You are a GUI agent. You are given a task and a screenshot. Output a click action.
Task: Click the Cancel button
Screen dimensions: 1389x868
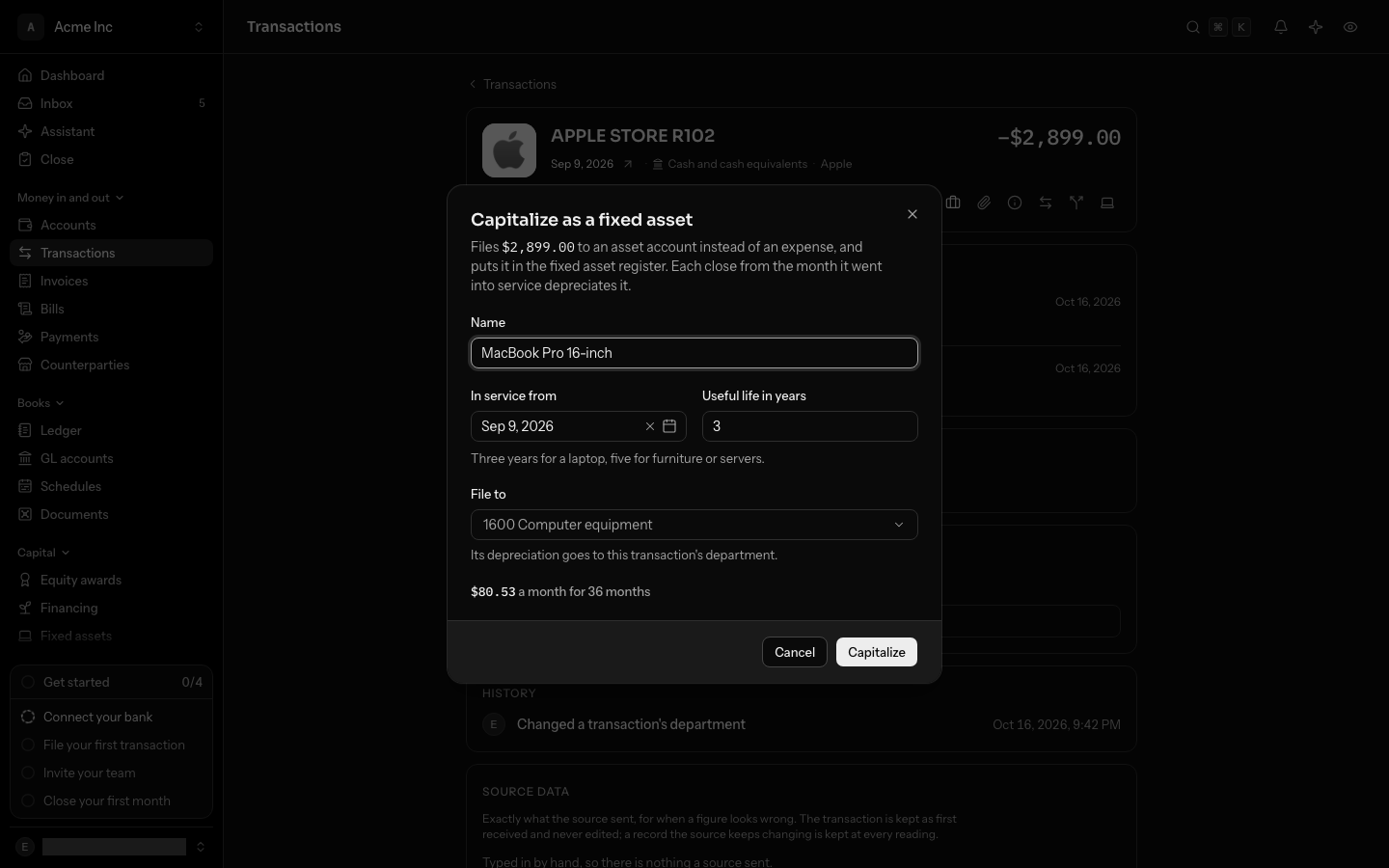[x=795, y=652]
